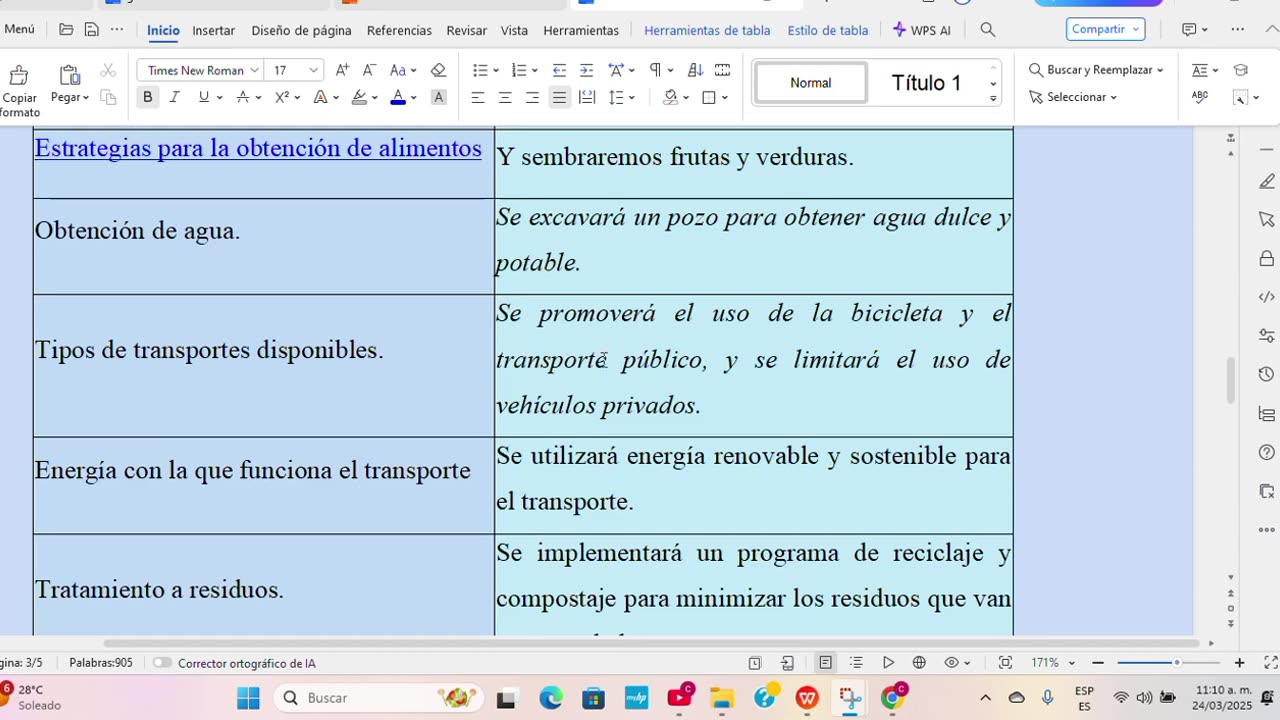This screenshot has height=720, width=1280.
Task: Click the distributed alignment icon
Action: coord(587,97)
